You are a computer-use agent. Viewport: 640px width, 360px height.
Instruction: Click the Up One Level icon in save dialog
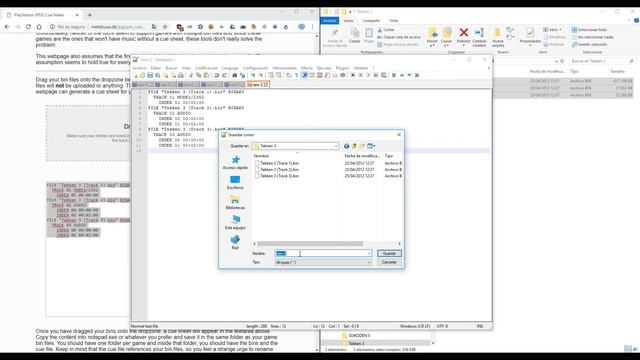pos(354,146)
